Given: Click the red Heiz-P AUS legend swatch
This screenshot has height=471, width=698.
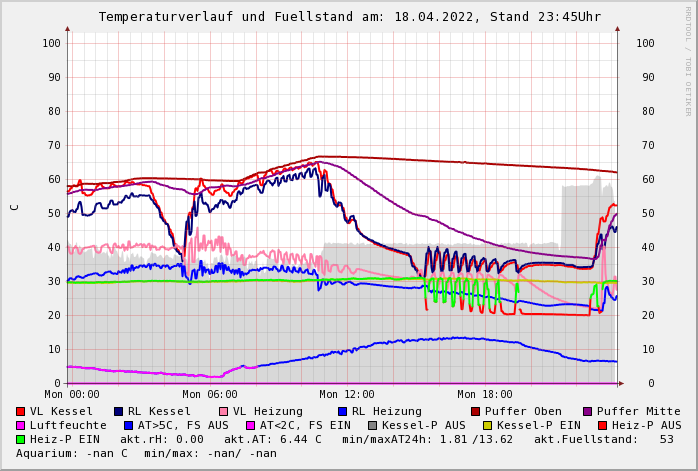Looking at the screenshot, I should [602, 425].
